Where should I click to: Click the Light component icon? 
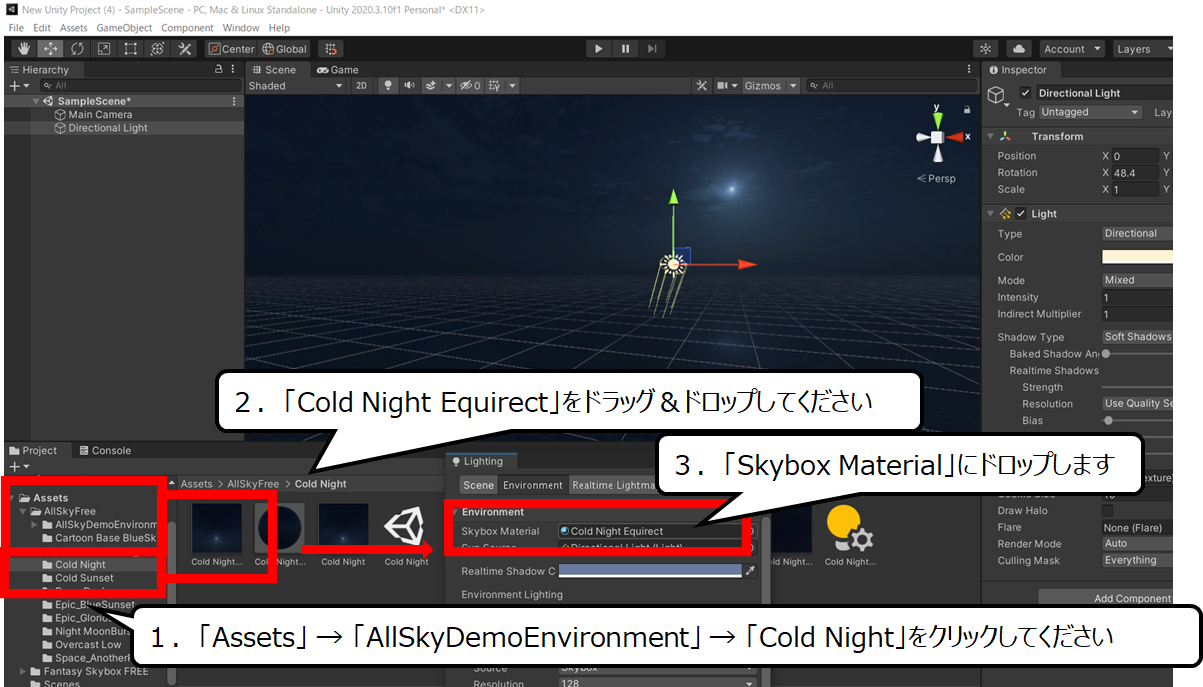(x=1004, y=214)
